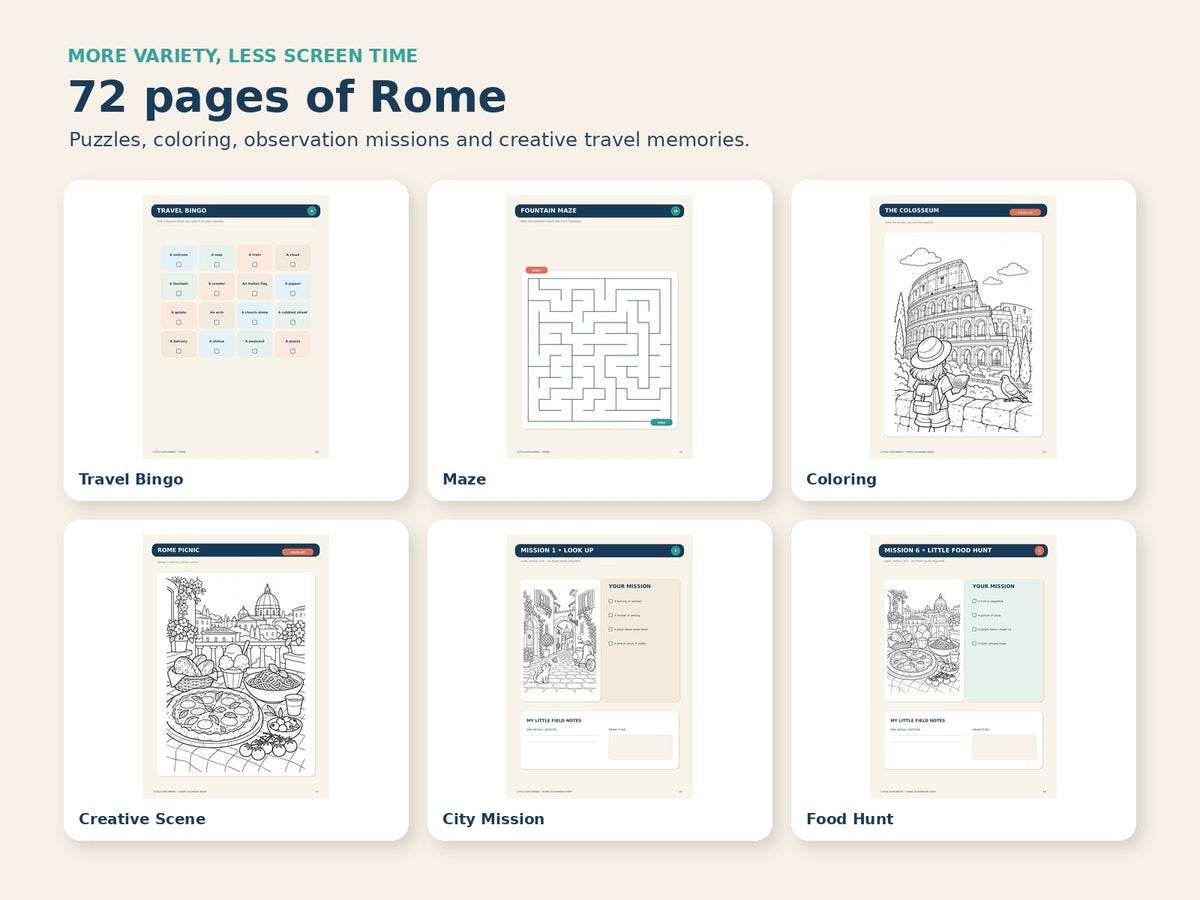The image size is (1200, 900).
Task: Click the draw-it box in Food Hunt notes
Action: point(1005,747)
